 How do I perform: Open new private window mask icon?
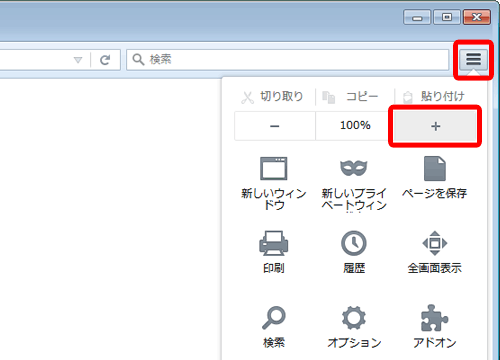(x=354, y=168)
